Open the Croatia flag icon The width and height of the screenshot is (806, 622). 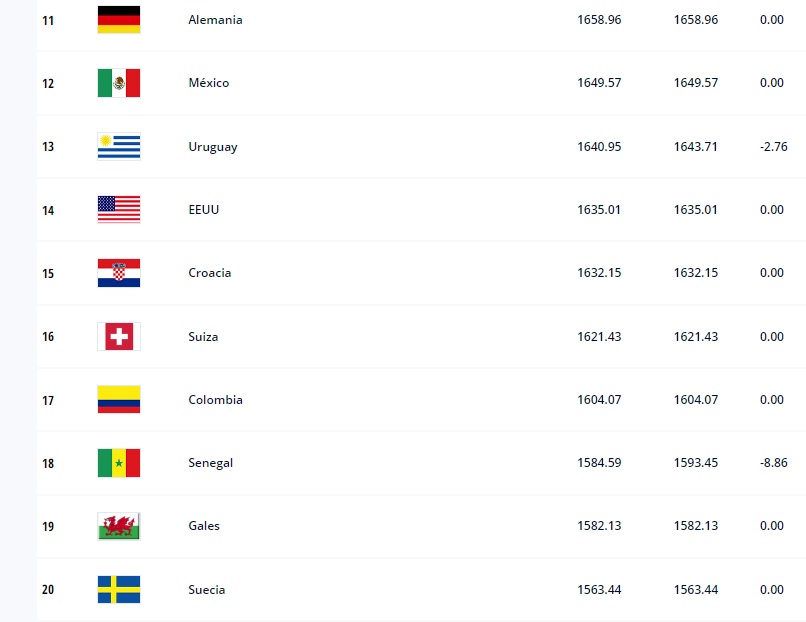[119, 273]
